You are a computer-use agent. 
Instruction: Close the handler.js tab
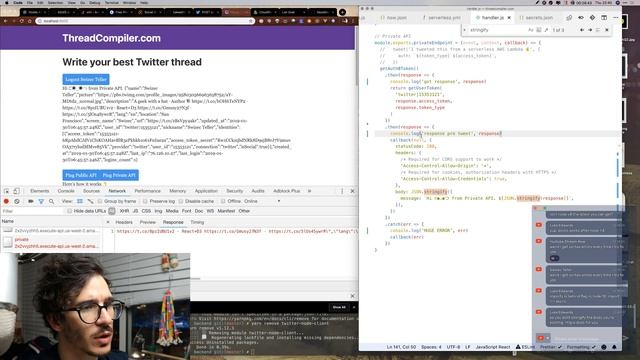click(509, 18)
